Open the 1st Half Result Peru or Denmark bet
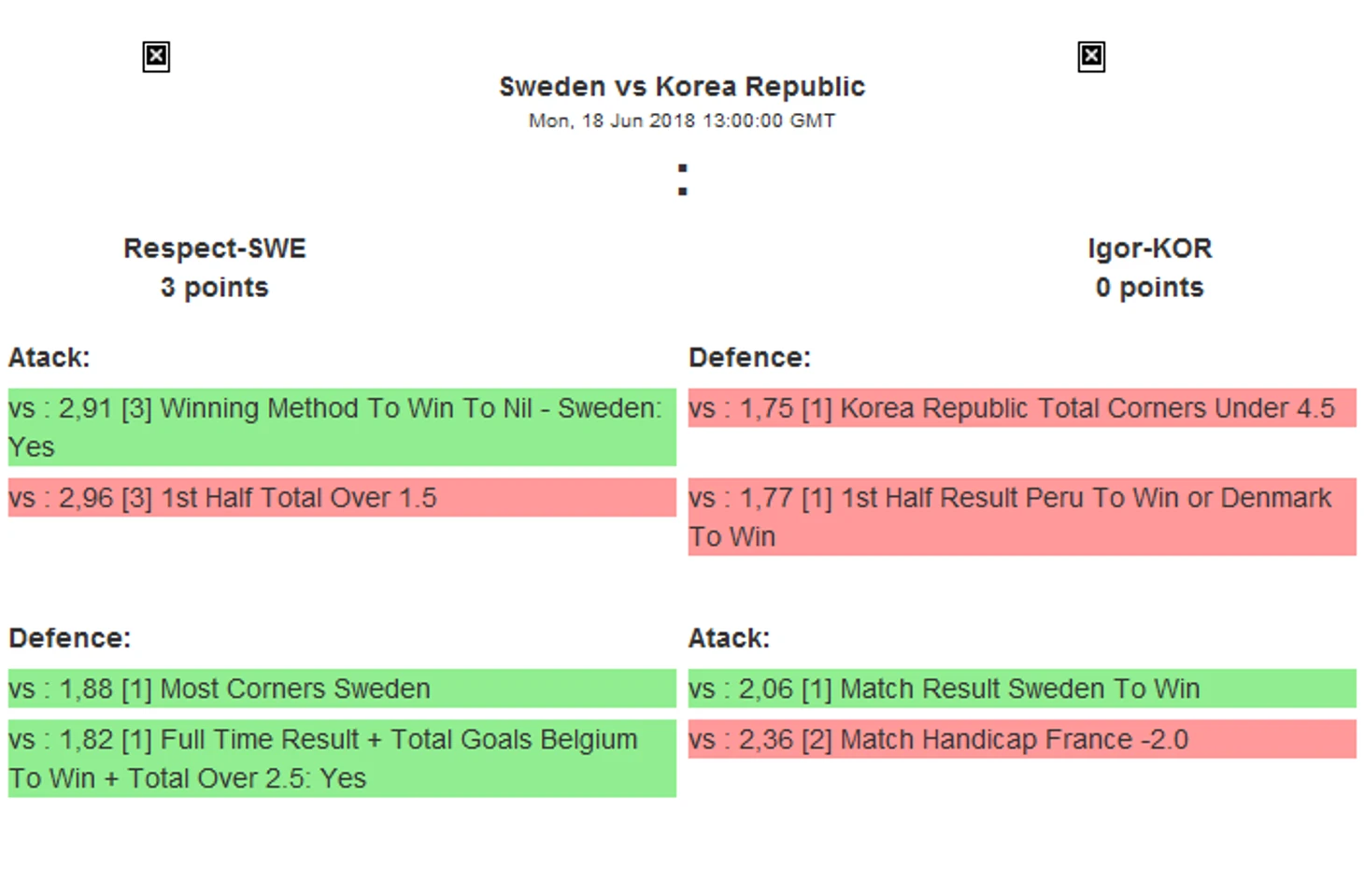This screenshot has width=1364, height=896. coord(1022,517)
